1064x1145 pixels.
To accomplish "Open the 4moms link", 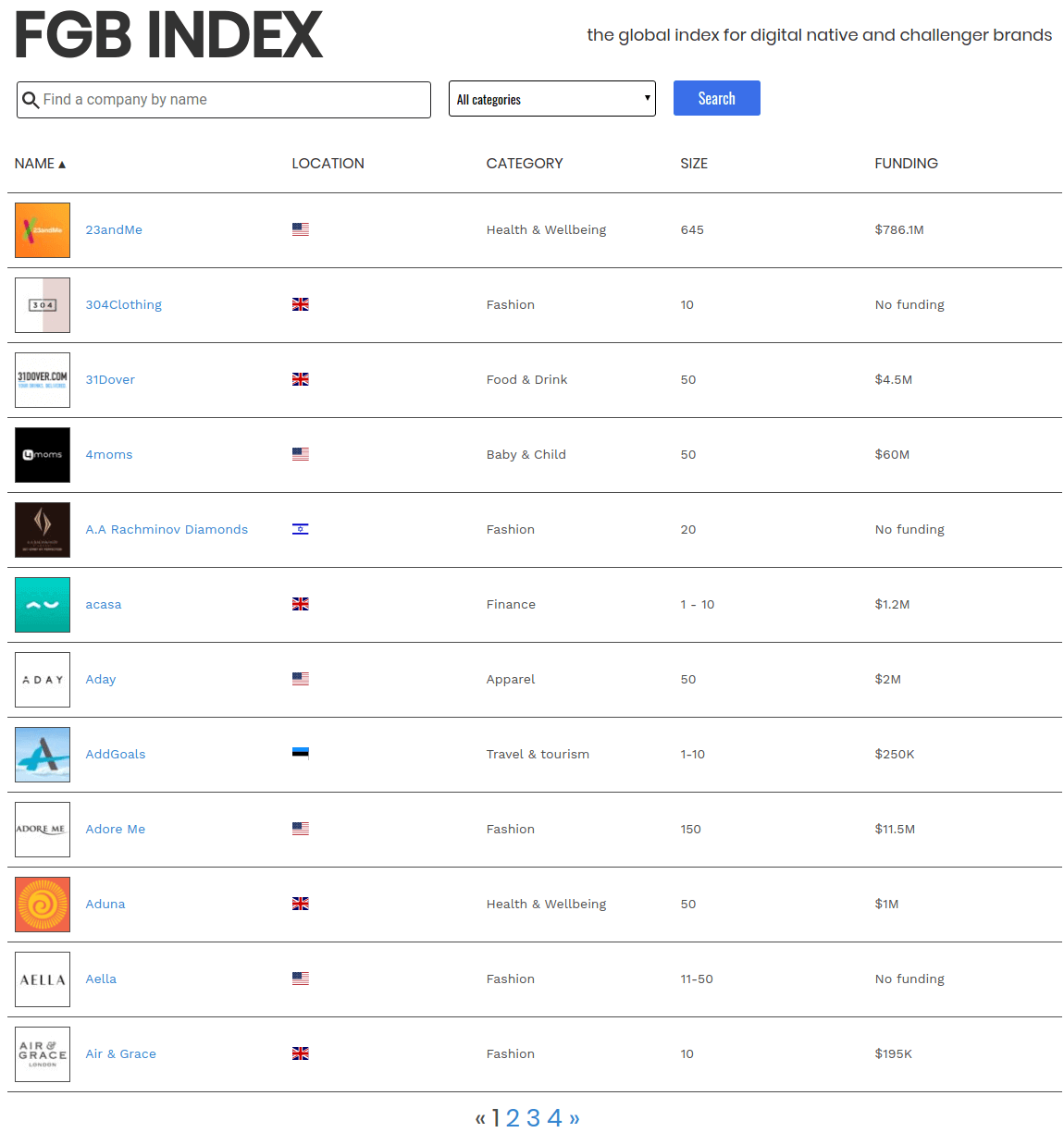I will [x=109, y=455].
